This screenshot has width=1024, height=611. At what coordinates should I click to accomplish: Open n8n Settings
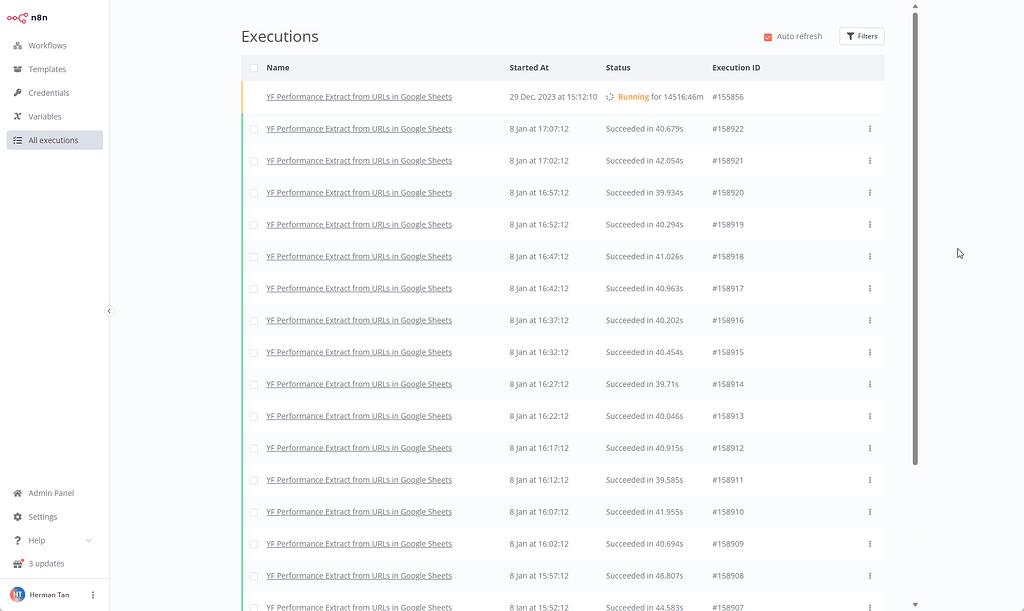(x=44, y=517)
